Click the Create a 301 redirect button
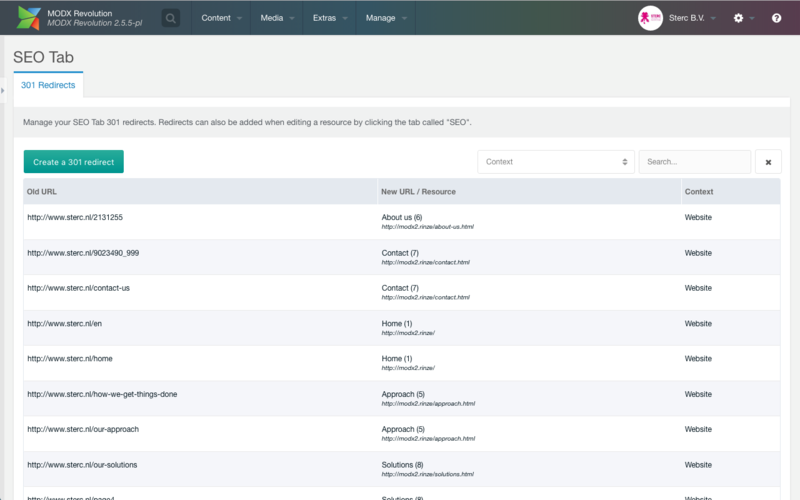The image size is (800, 500). click(74, 162)
